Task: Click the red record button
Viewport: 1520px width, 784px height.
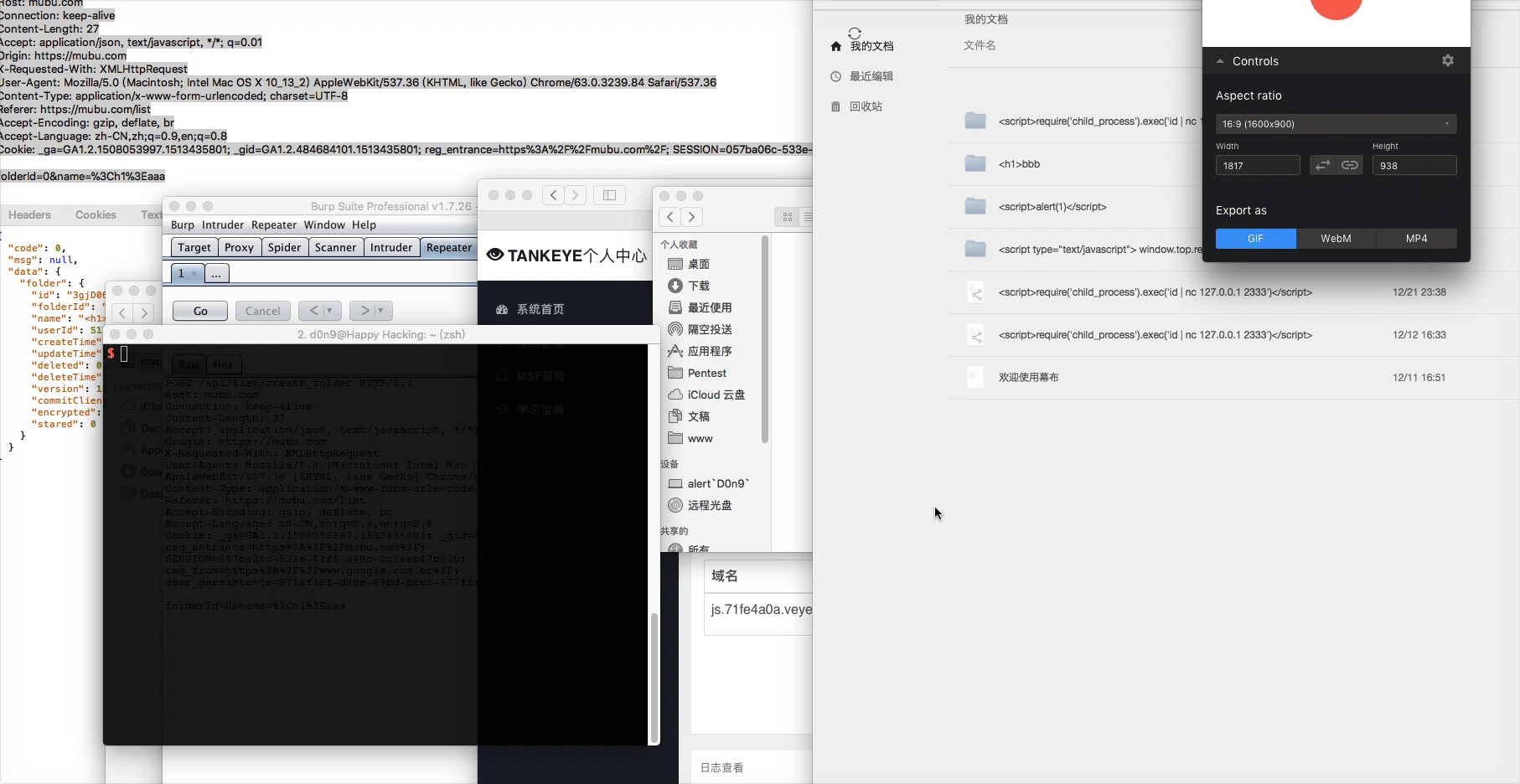Action: click(1336, 7)
